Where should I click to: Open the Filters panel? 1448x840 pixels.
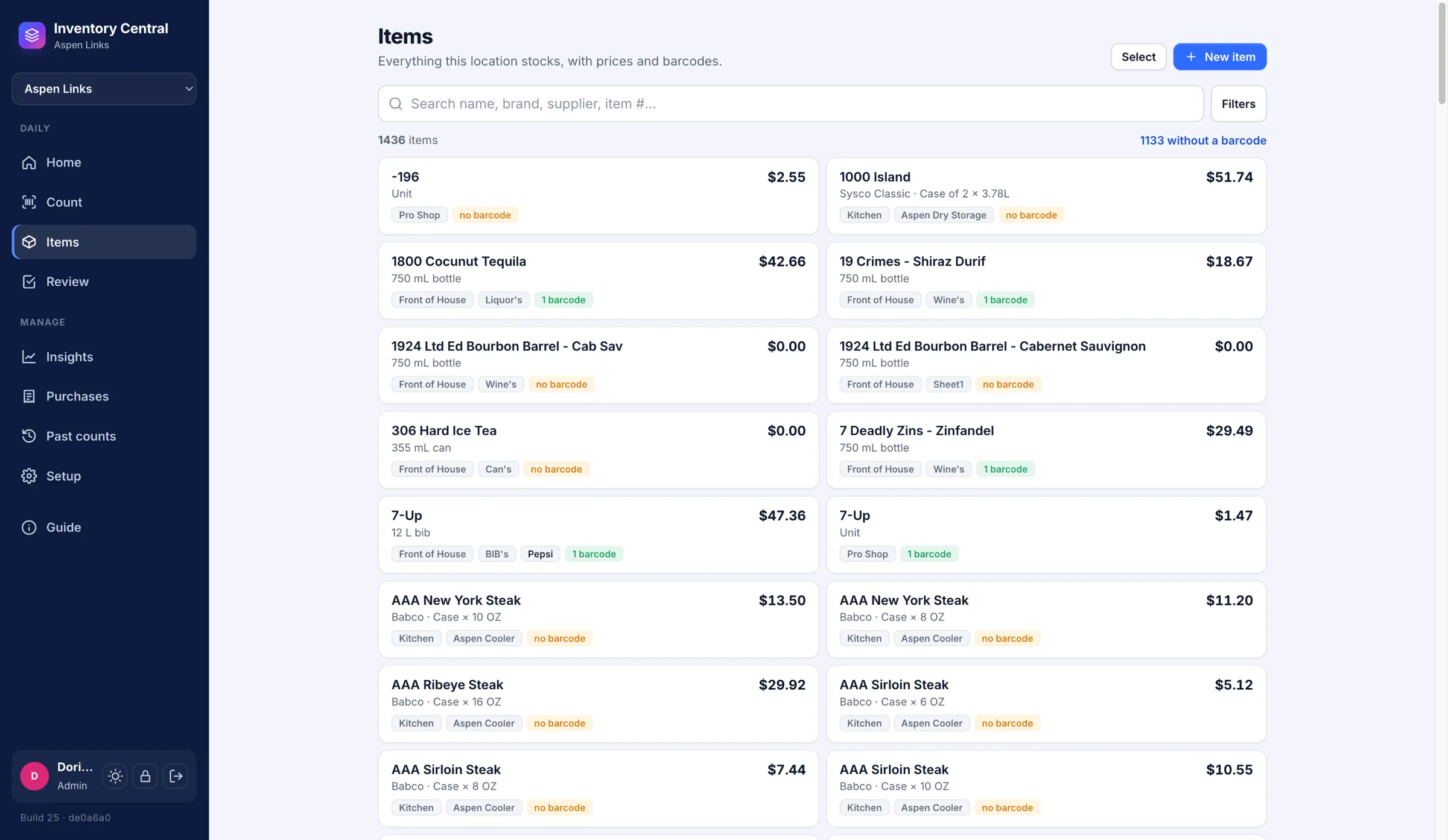(1238, 104)
